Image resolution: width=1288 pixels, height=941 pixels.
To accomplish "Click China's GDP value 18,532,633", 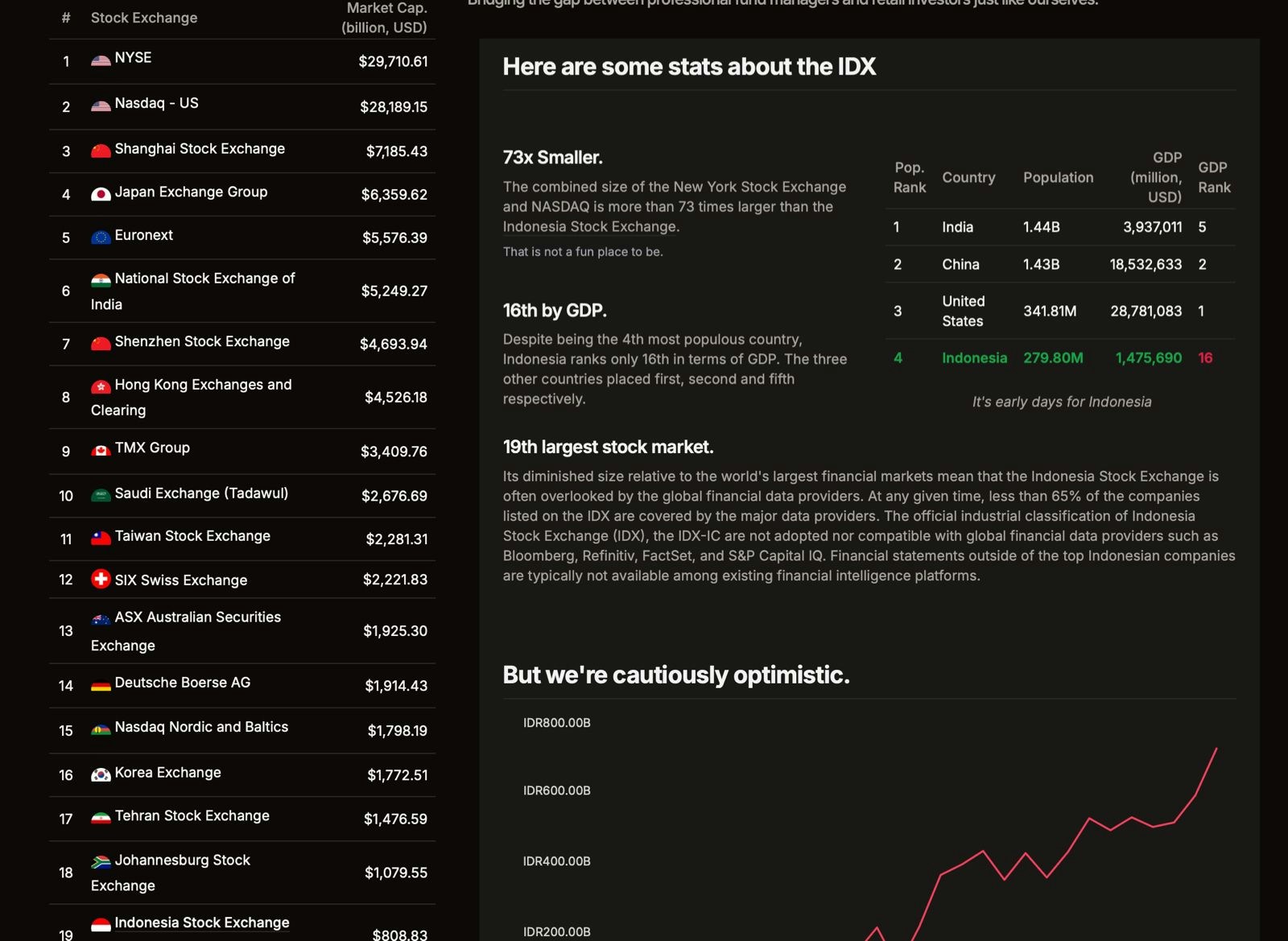I will coord(1146,264).
